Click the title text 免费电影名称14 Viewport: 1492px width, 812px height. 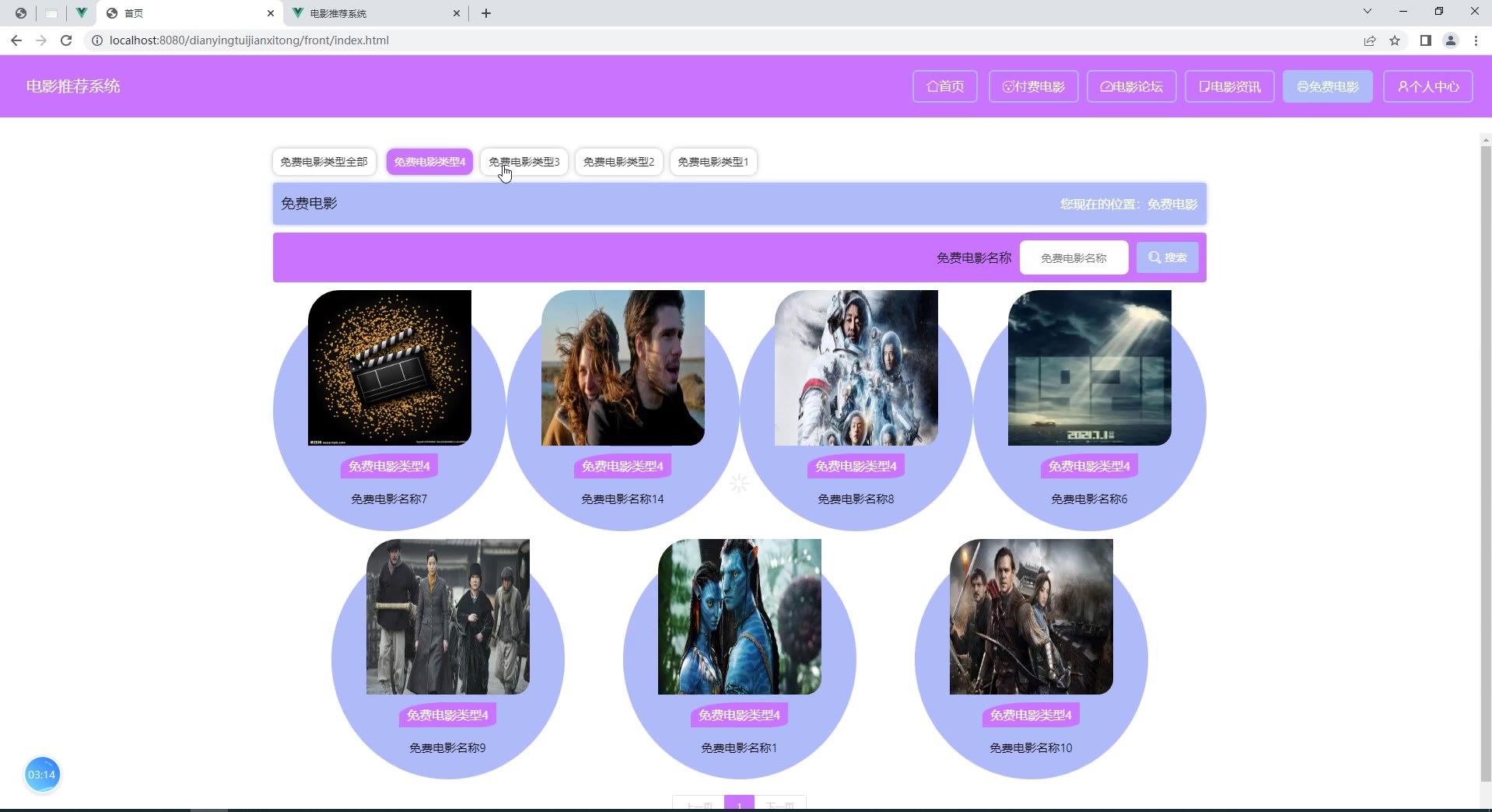click(623, 499)
